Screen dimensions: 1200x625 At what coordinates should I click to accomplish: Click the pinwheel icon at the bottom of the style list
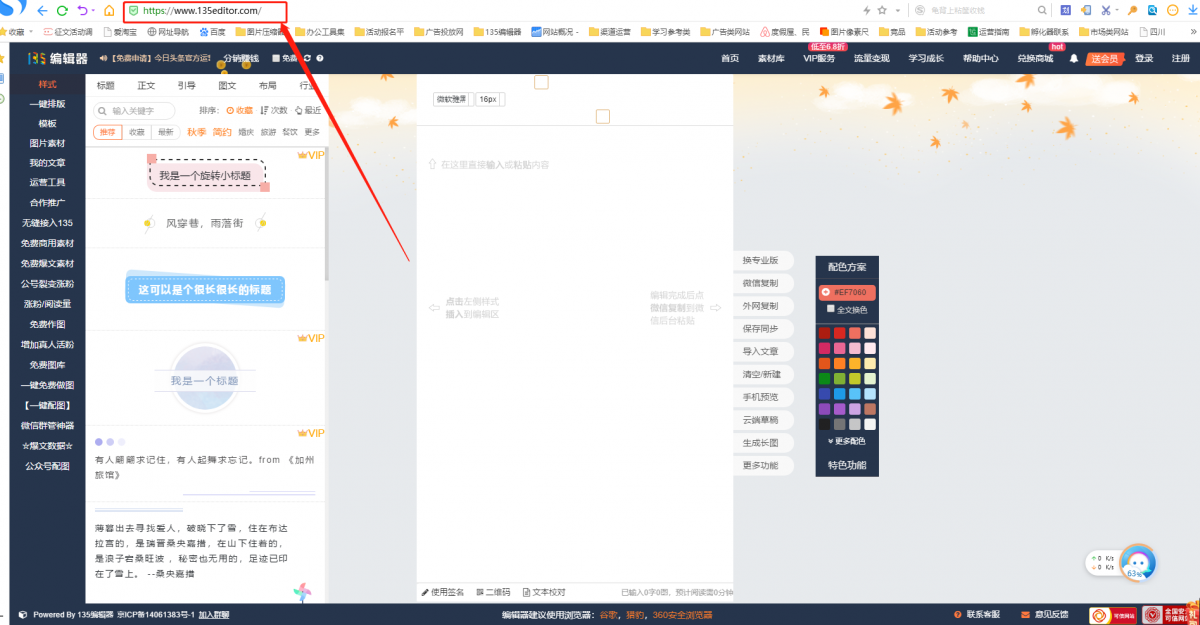pos(303,593)
